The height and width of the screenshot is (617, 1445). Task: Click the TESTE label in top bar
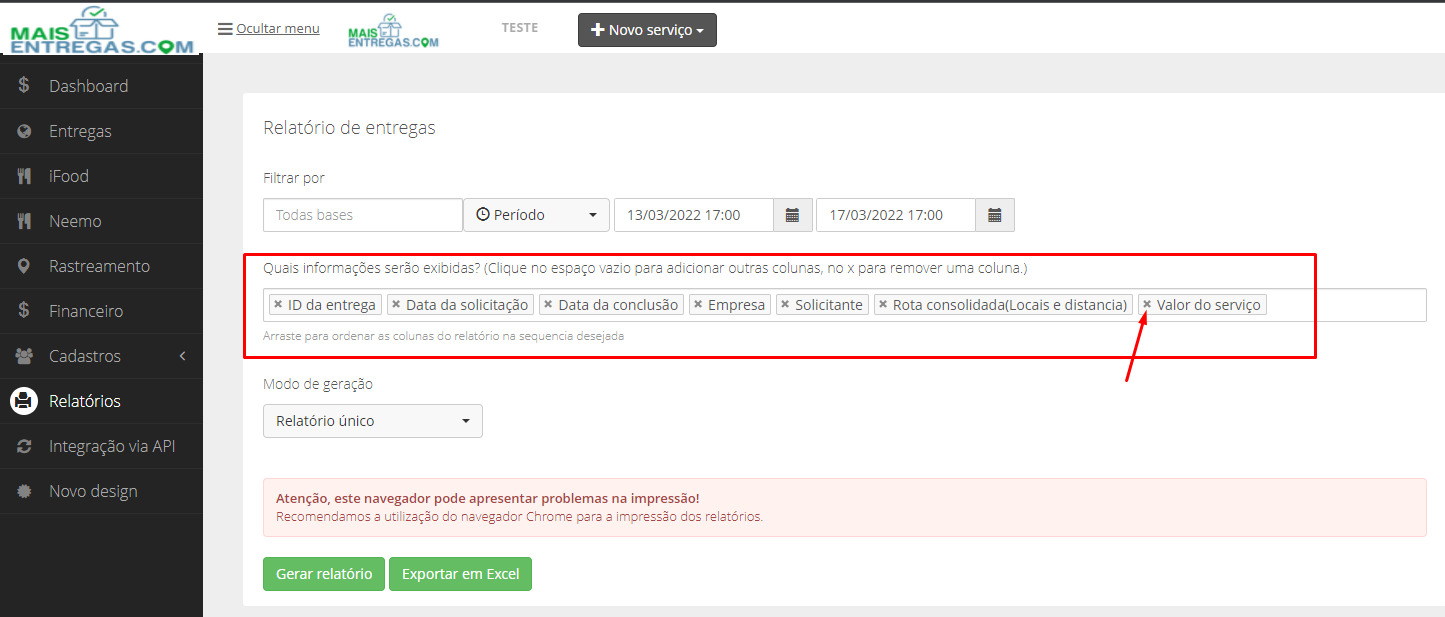click(x=520, y=28)
